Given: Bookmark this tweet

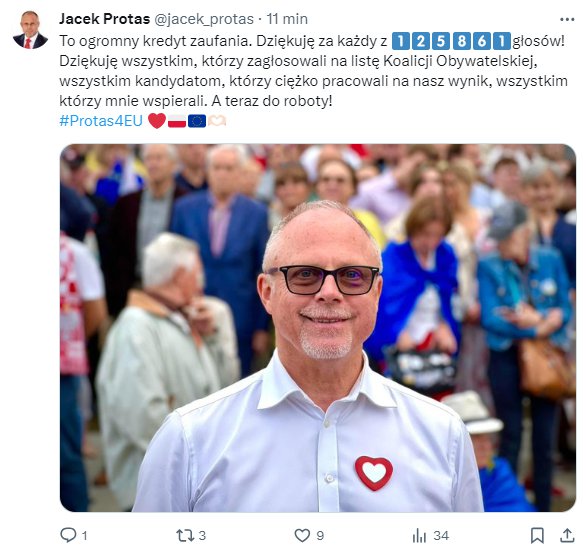Looking at the screenshot, I should [537, 535].
